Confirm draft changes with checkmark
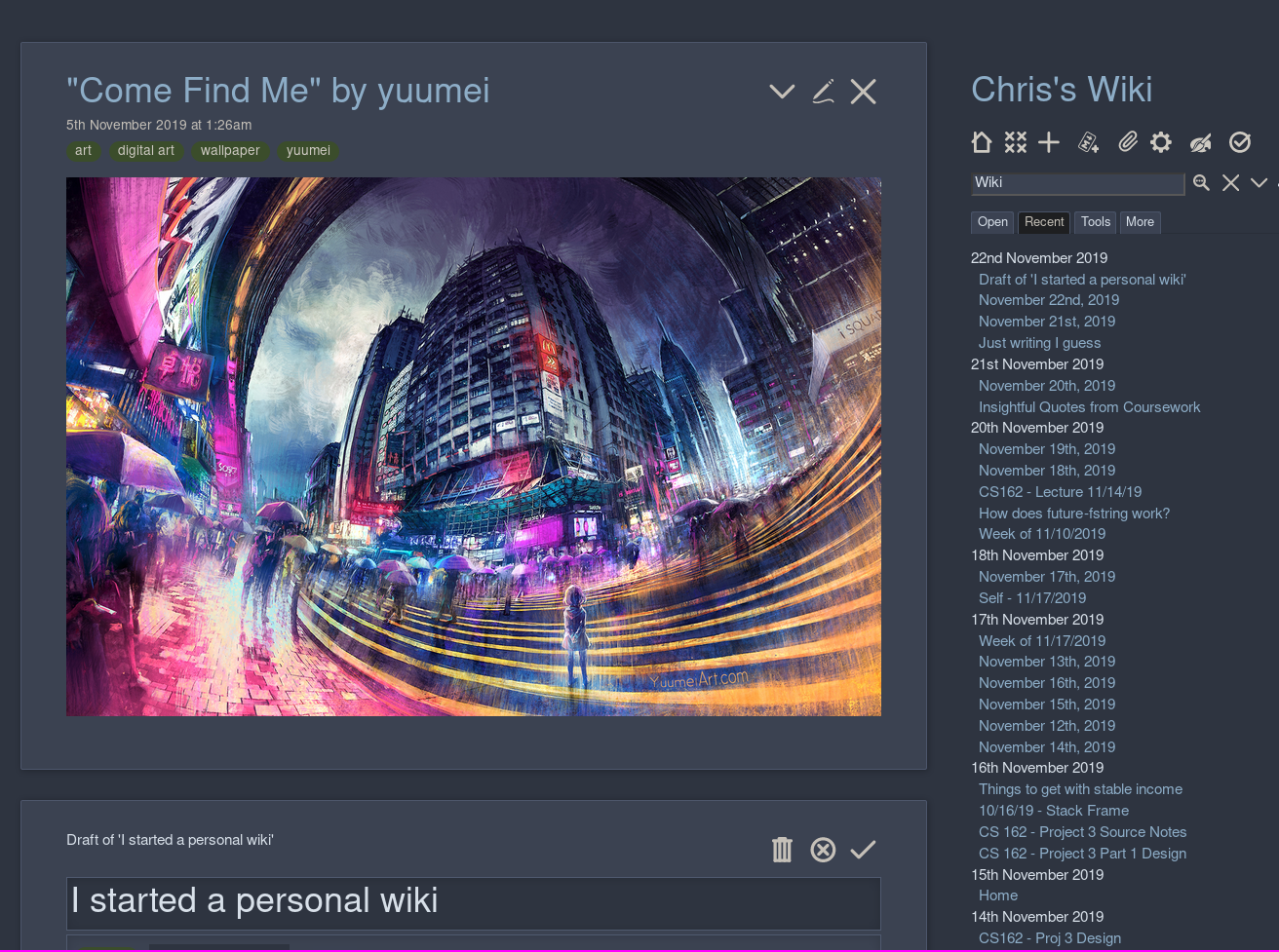Image resolution: width=1279 pixels, height=952 pixels. pyautogui.click(x=863, y=850)
